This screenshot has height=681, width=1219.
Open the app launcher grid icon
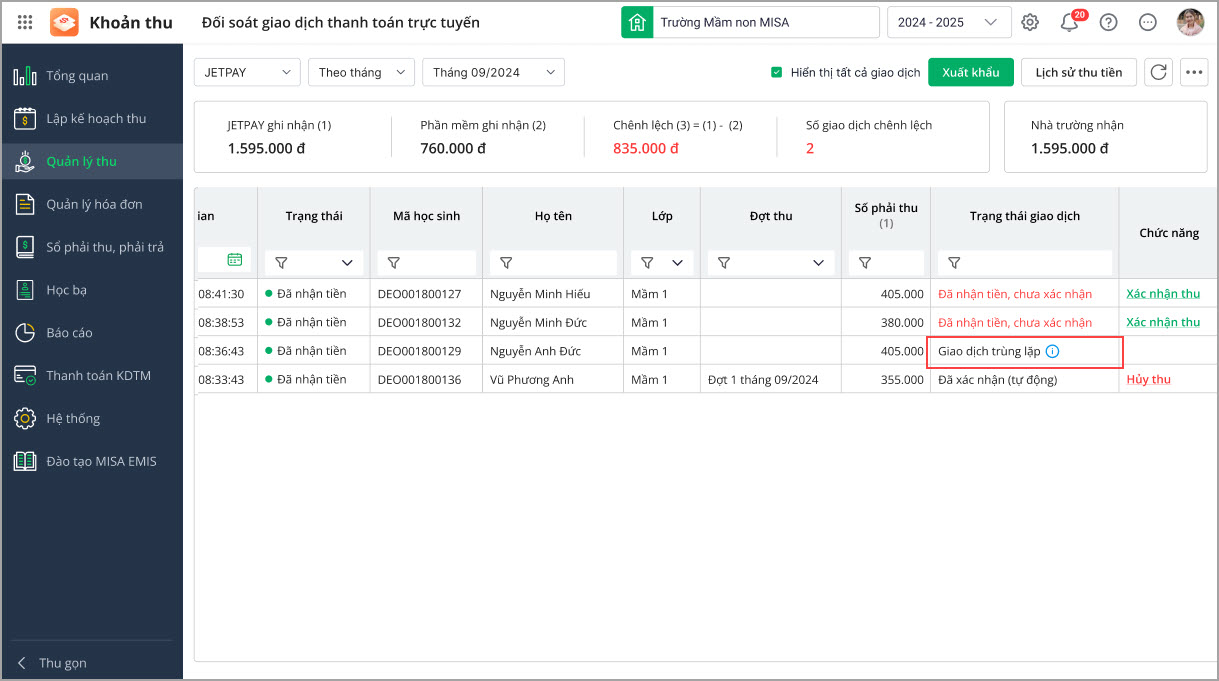[x=25, y=22]
